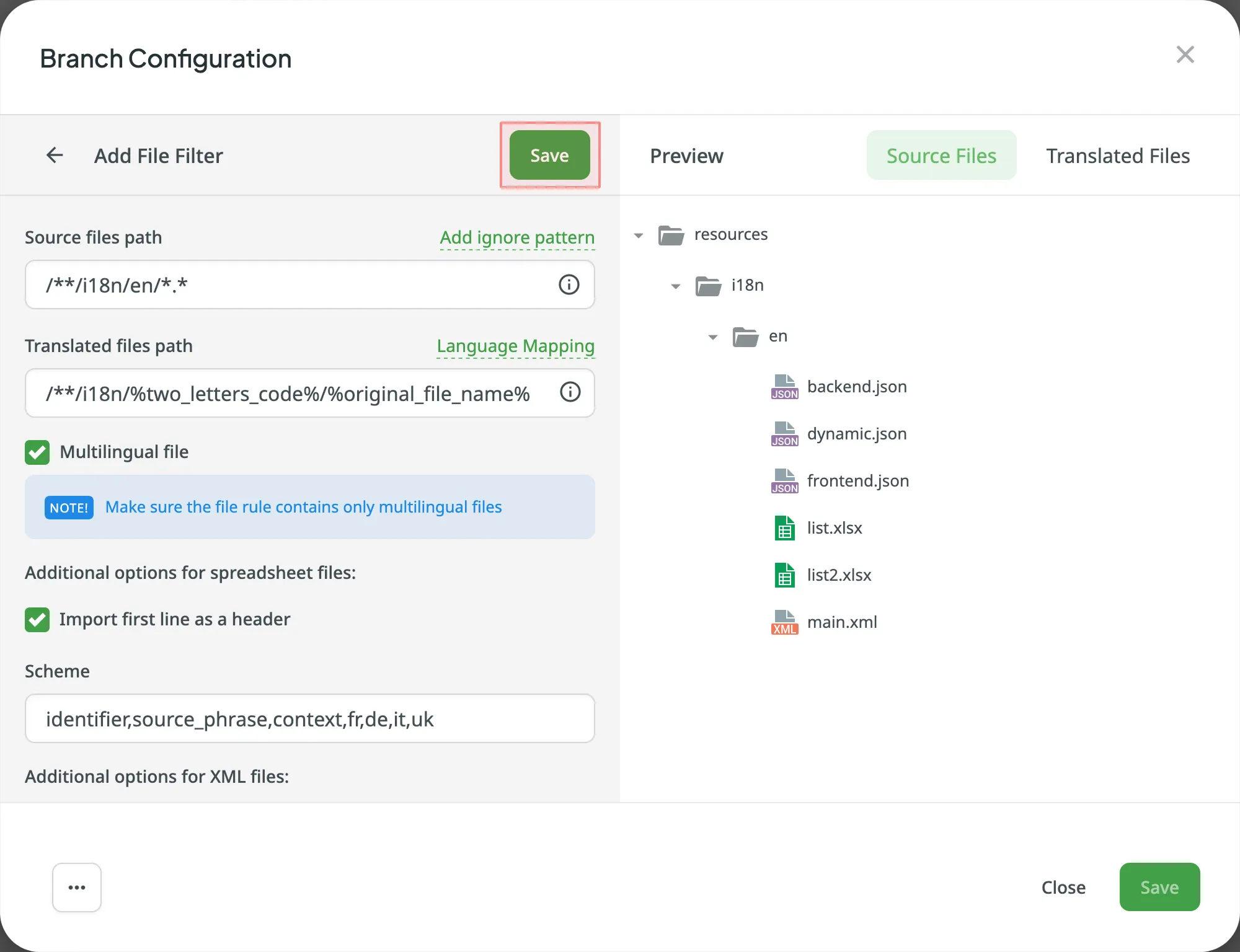This screenshot has height=952, width=1240.
Task: Click the JSON icon for frontend.json
Action: click(784, 480)
